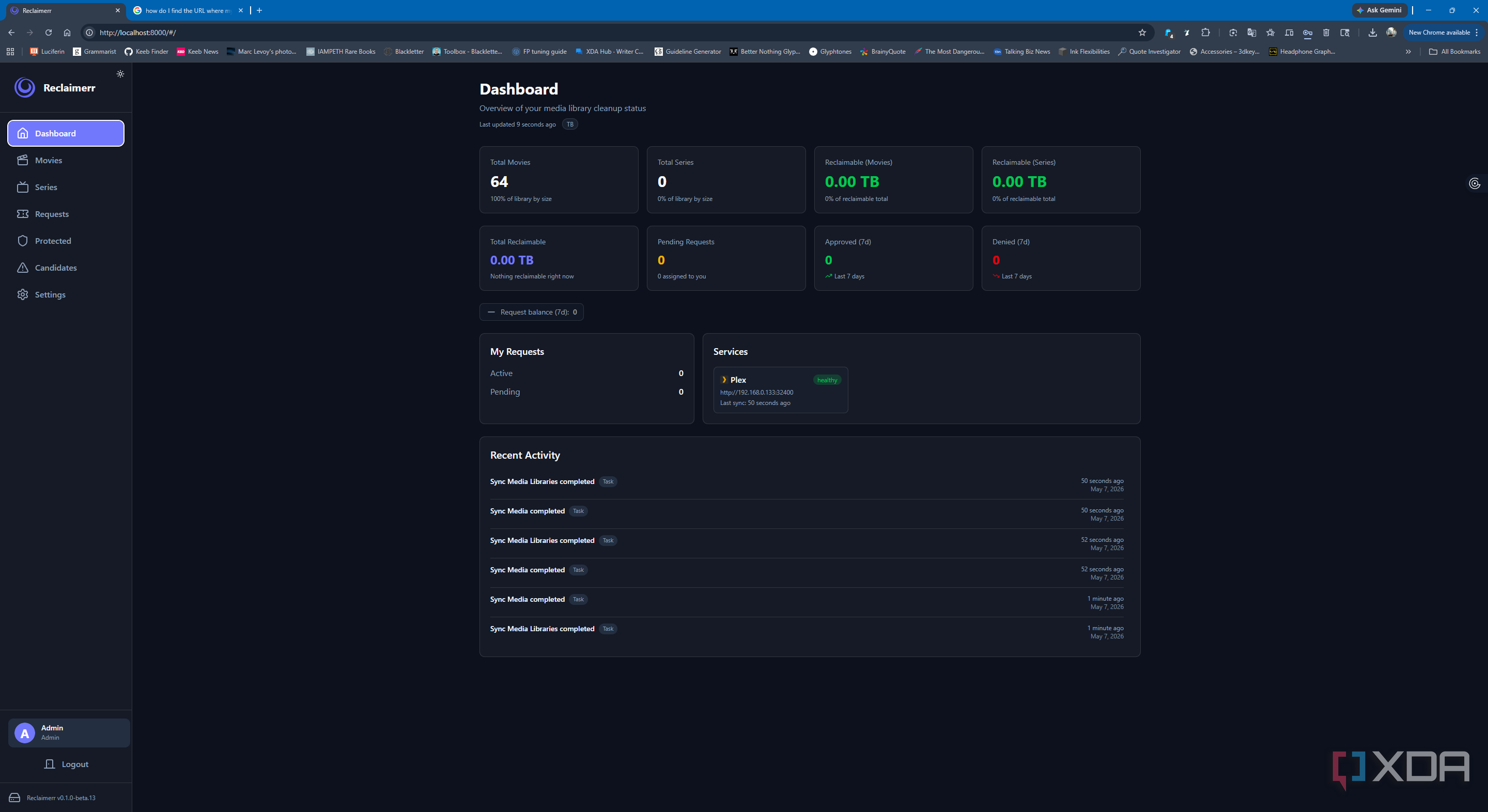Select the Dashboard menu item
Viewport: 1488px width, 812px height.
point(66,133)
